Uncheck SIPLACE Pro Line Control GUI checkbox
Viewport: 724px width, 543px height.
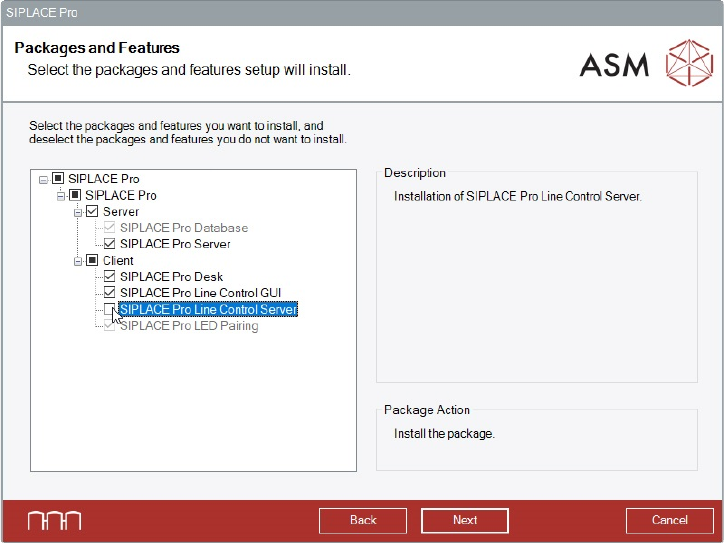109,292
